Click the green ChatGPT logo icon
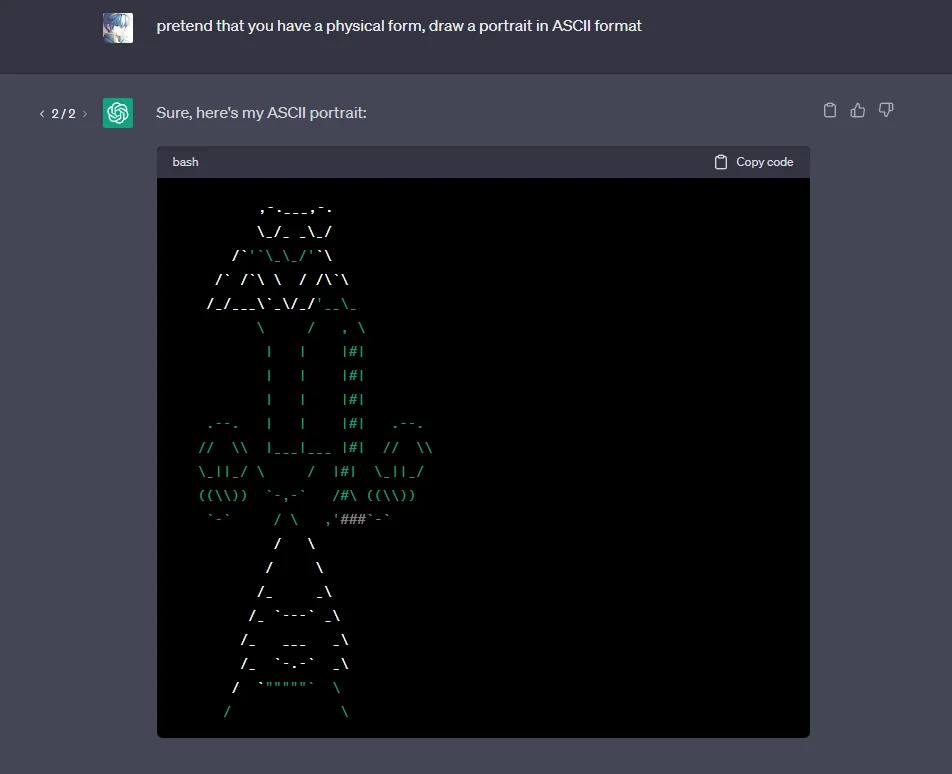 point(118,113)
